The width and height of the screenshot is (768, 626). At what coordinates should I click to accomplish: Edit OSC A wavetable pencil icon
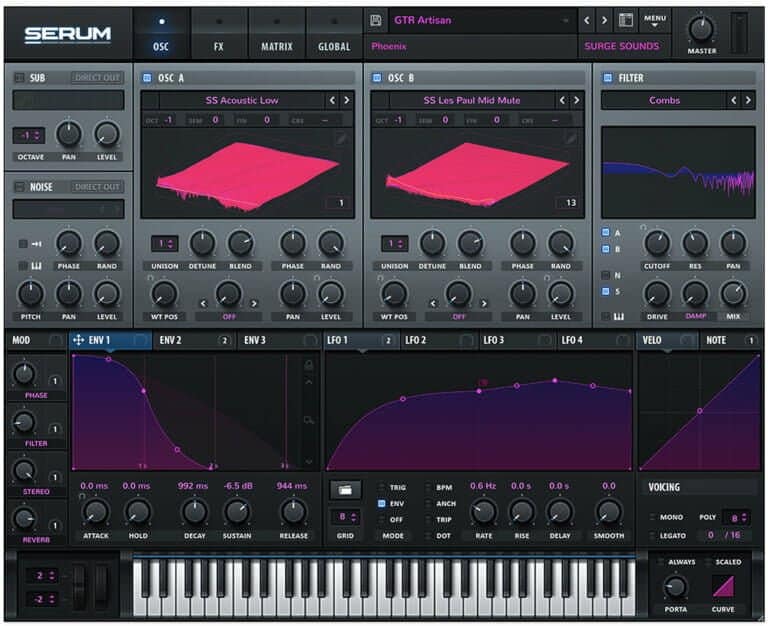point(341,138)
